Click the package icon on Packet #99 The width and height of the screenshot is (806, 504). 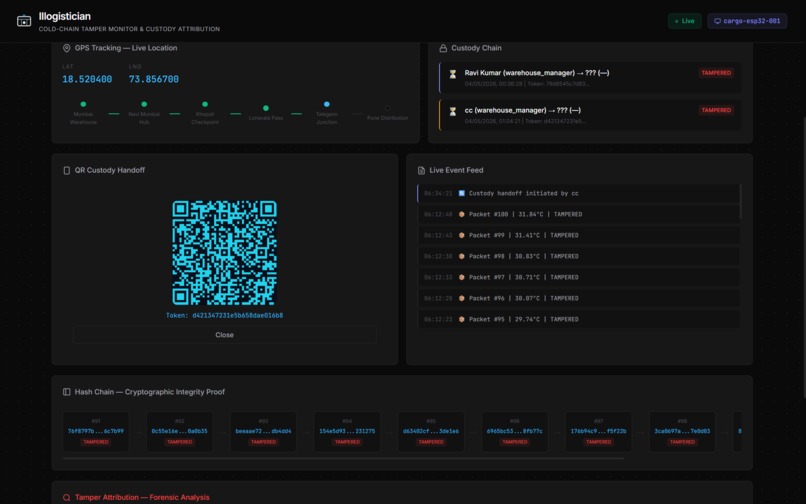pyautogui.click(x=462, y=235)
